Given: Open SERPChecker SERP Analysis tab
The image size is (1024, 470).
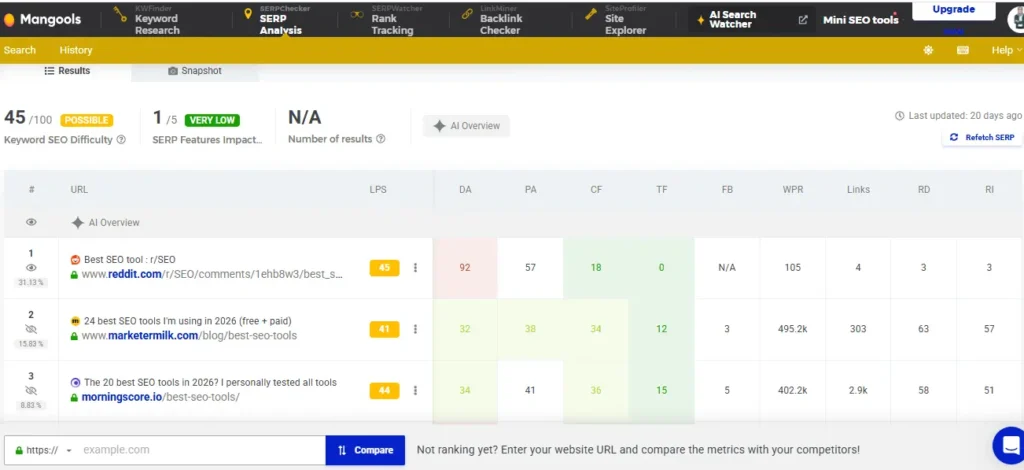Looking at the screenshot, I should (x=274, y=20).
